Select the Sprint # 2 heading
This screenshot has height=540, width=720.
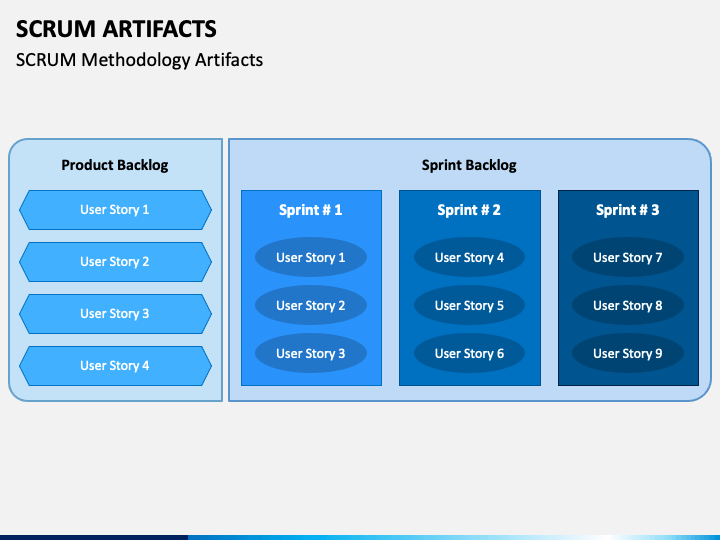click(x=469, y=210)
